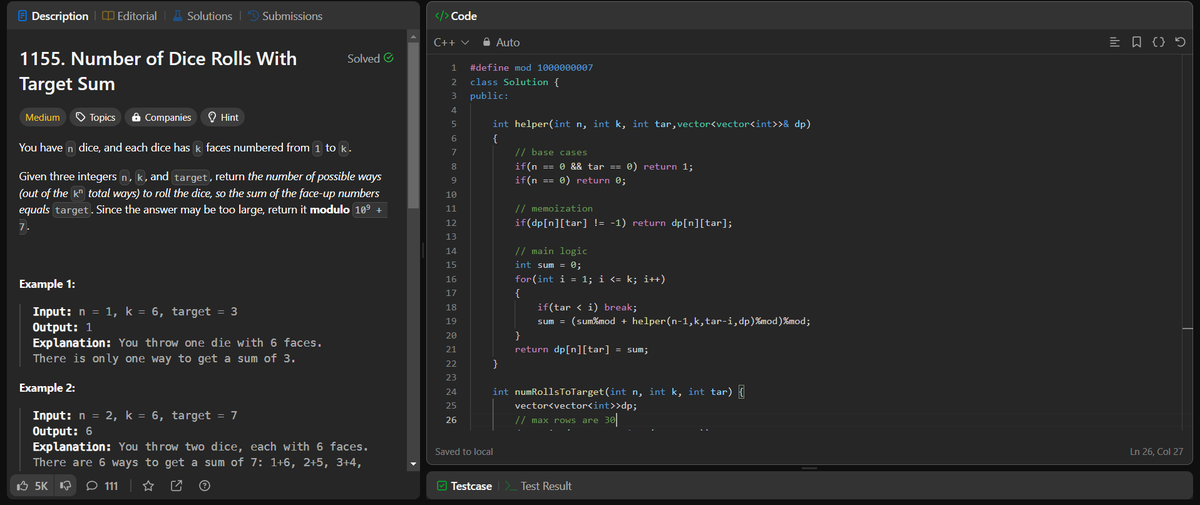1200x505 pixels.
Task: Show the Topics tags
Action: click(x=96, y=117)
